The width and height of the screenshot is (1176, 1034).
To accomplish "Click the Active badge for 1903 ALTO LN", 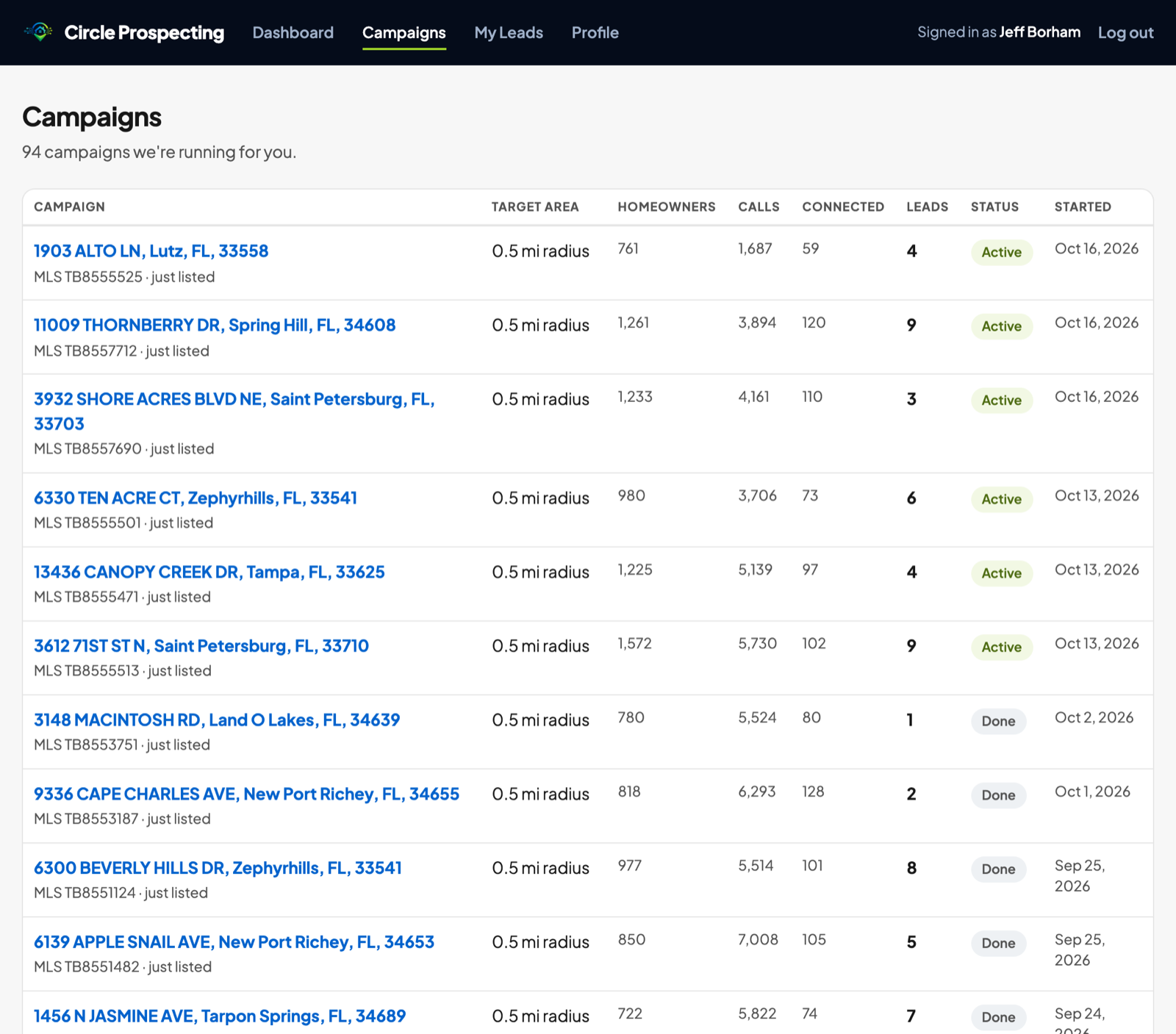I will [1001, 252].
